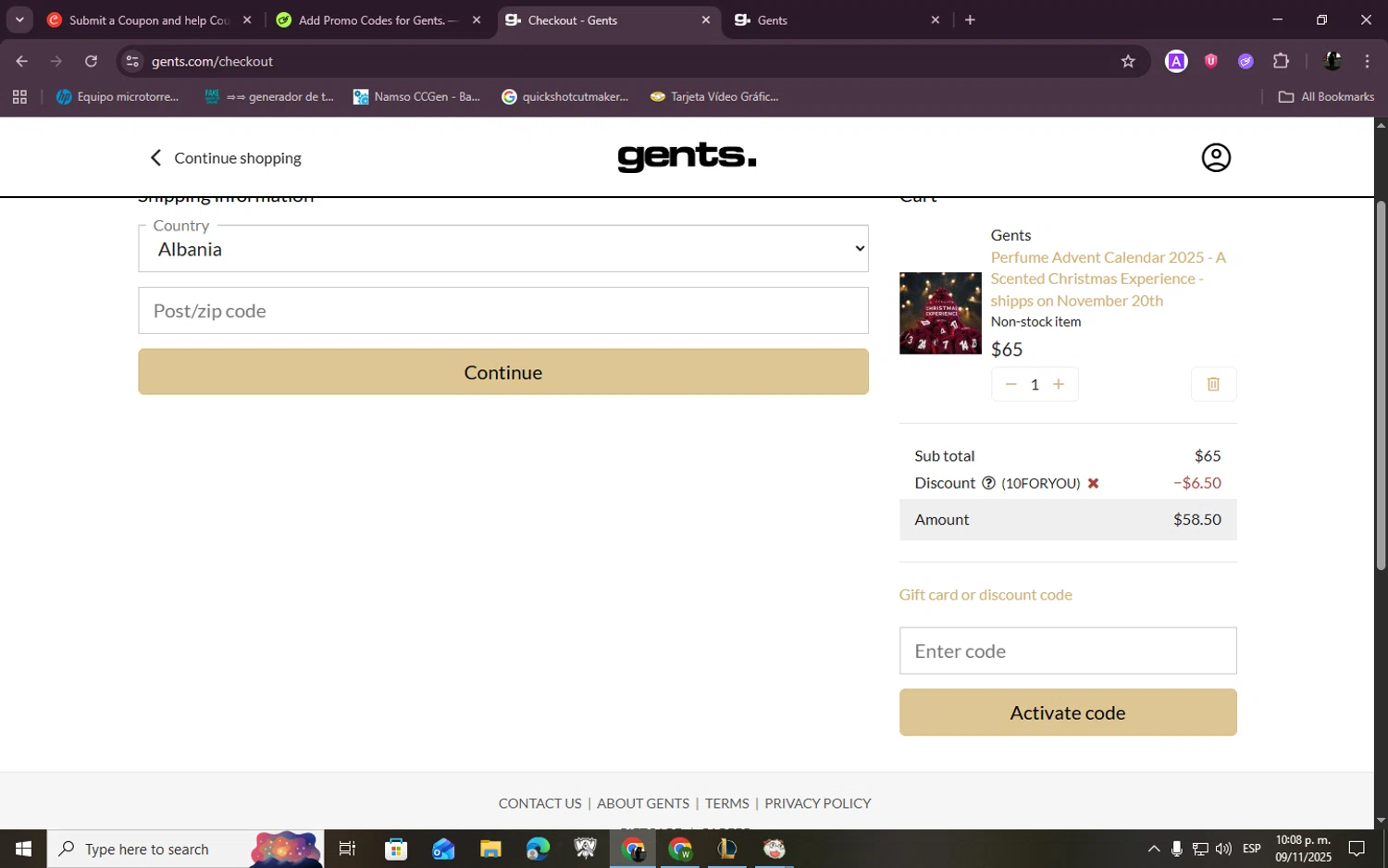This screenshot has height=868, width=1388.
Task: Bookmark this page with star icon
Action: coord(1128,61)
